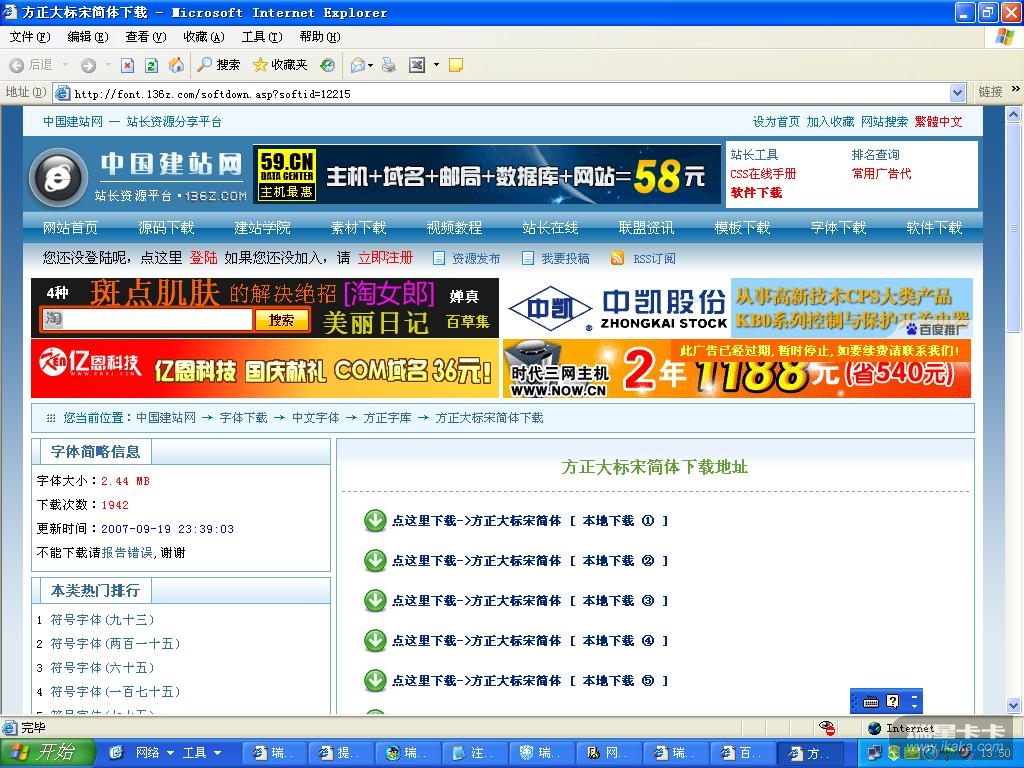Click the language bar help question icon
Screen dimensions: 1024x768
(x=893, y=702)
